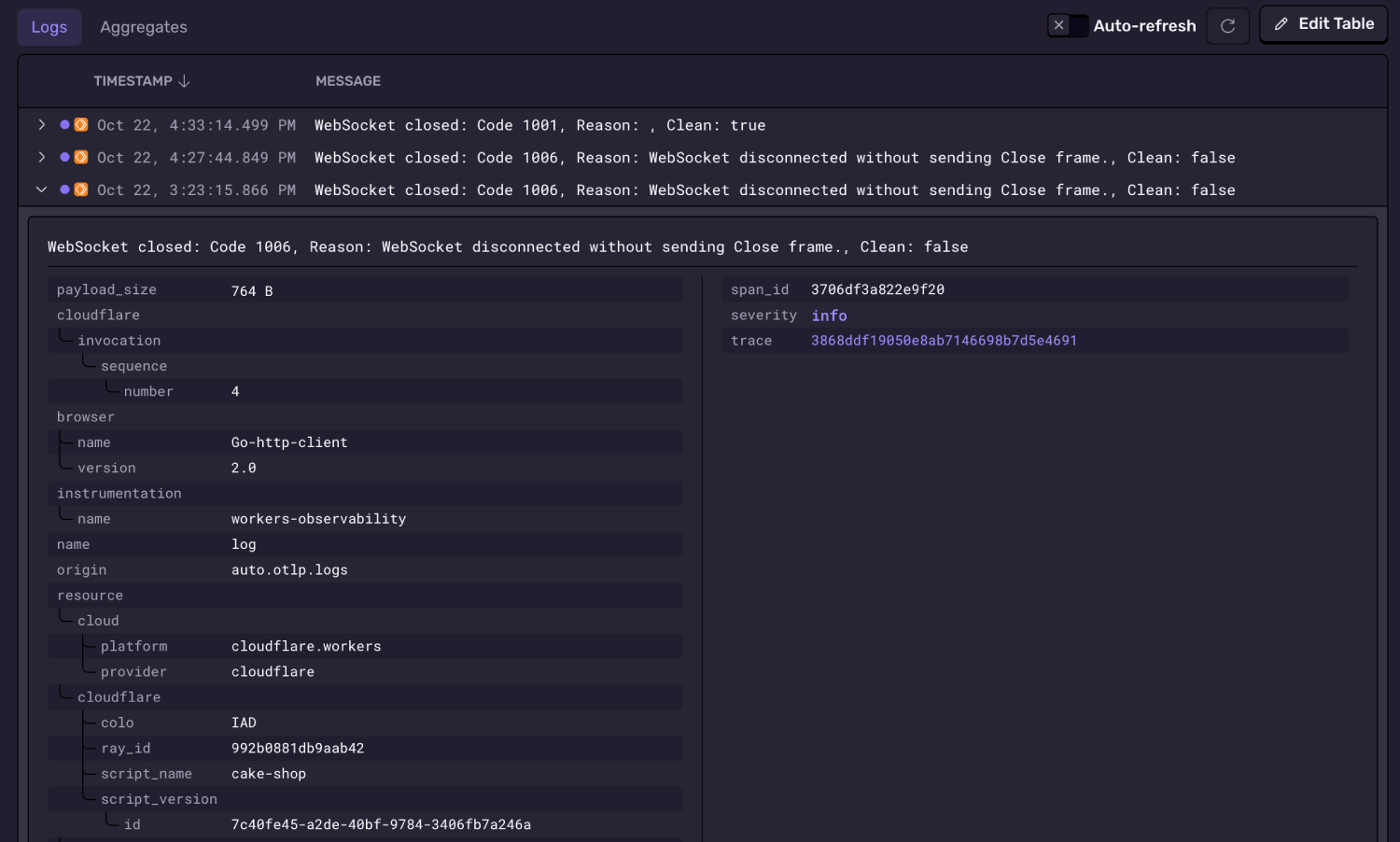This screenshot has width=1400, height=842.
Task: Select the Logs tab
Action: click(49, 26)
